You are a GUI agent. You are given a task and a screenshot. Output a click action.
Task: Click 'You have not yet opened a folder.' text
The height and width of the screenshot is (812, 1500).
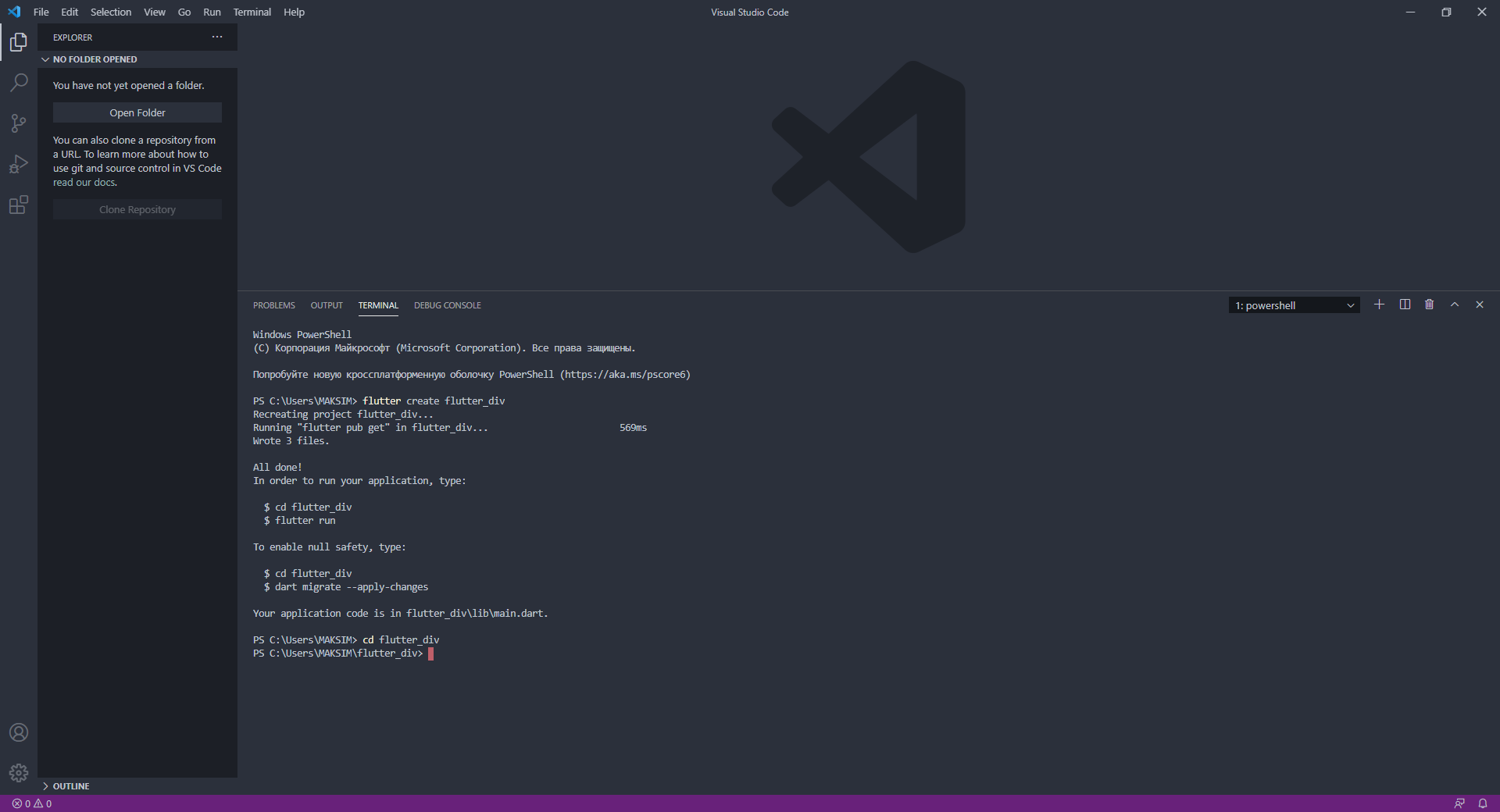click(129, 86)
